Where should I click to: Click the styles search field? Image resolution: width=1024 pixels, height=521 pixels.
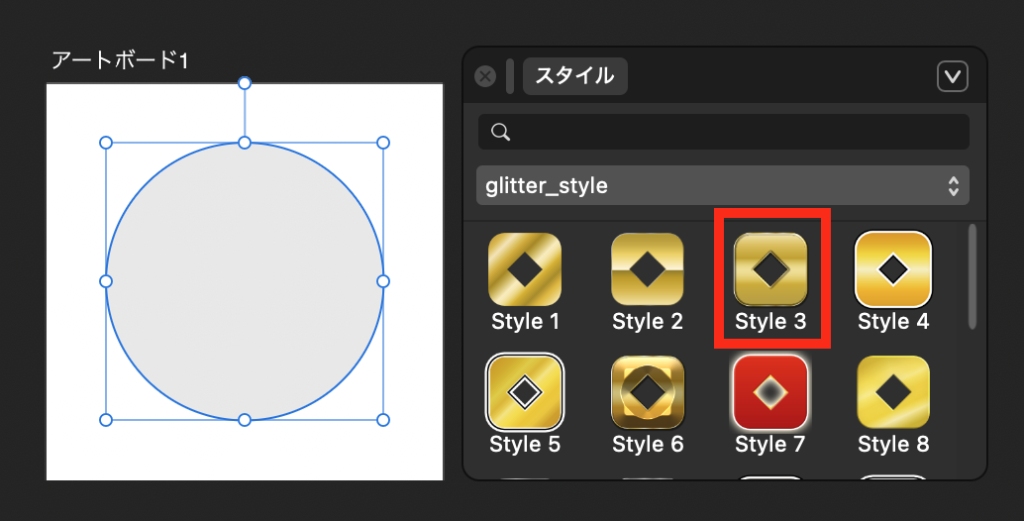(x=735, y=132)
